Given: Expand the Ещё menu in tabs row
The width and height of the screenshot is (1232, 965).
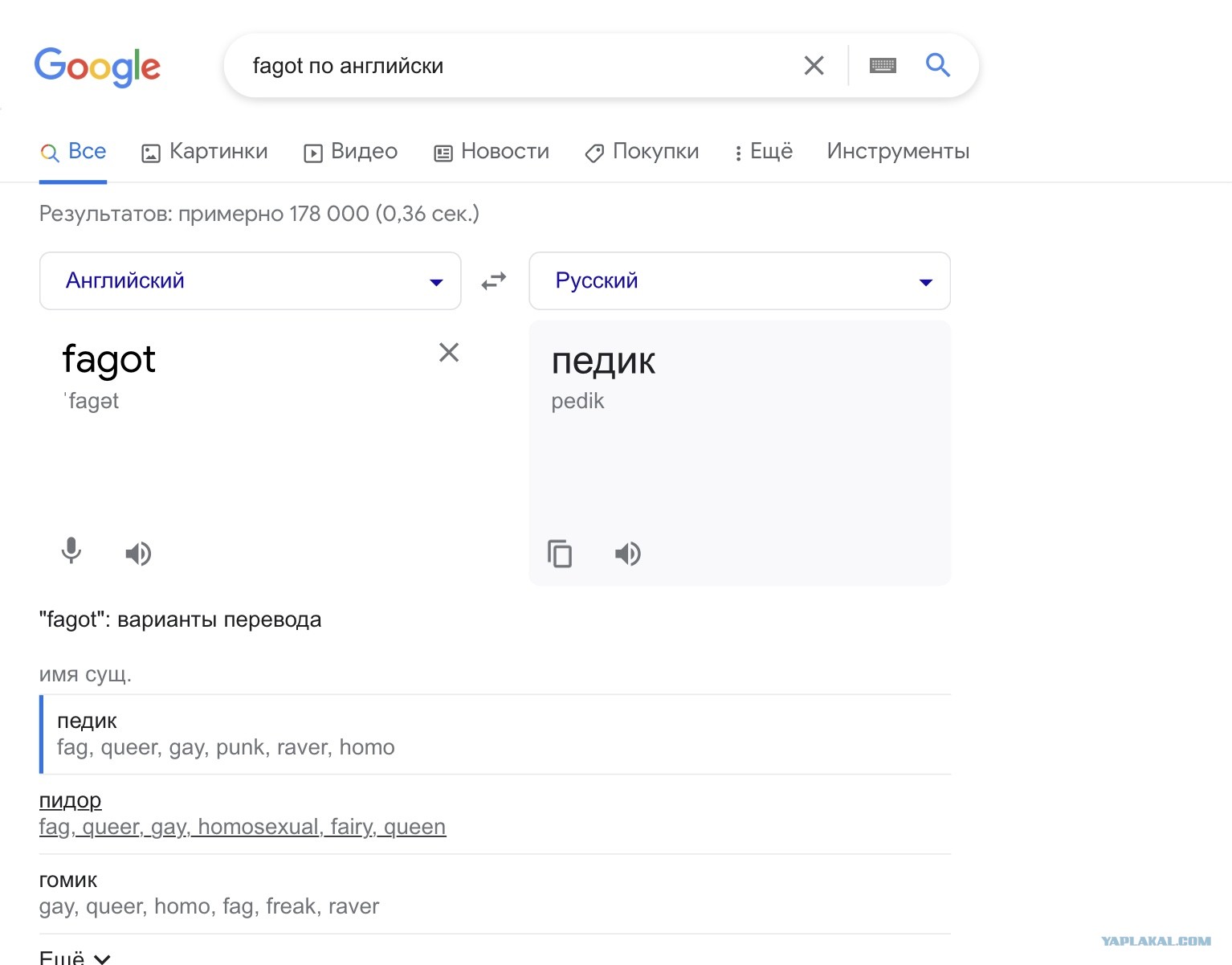Looking at the screenshot, I should pyautogui.click(x=763, y=152).
